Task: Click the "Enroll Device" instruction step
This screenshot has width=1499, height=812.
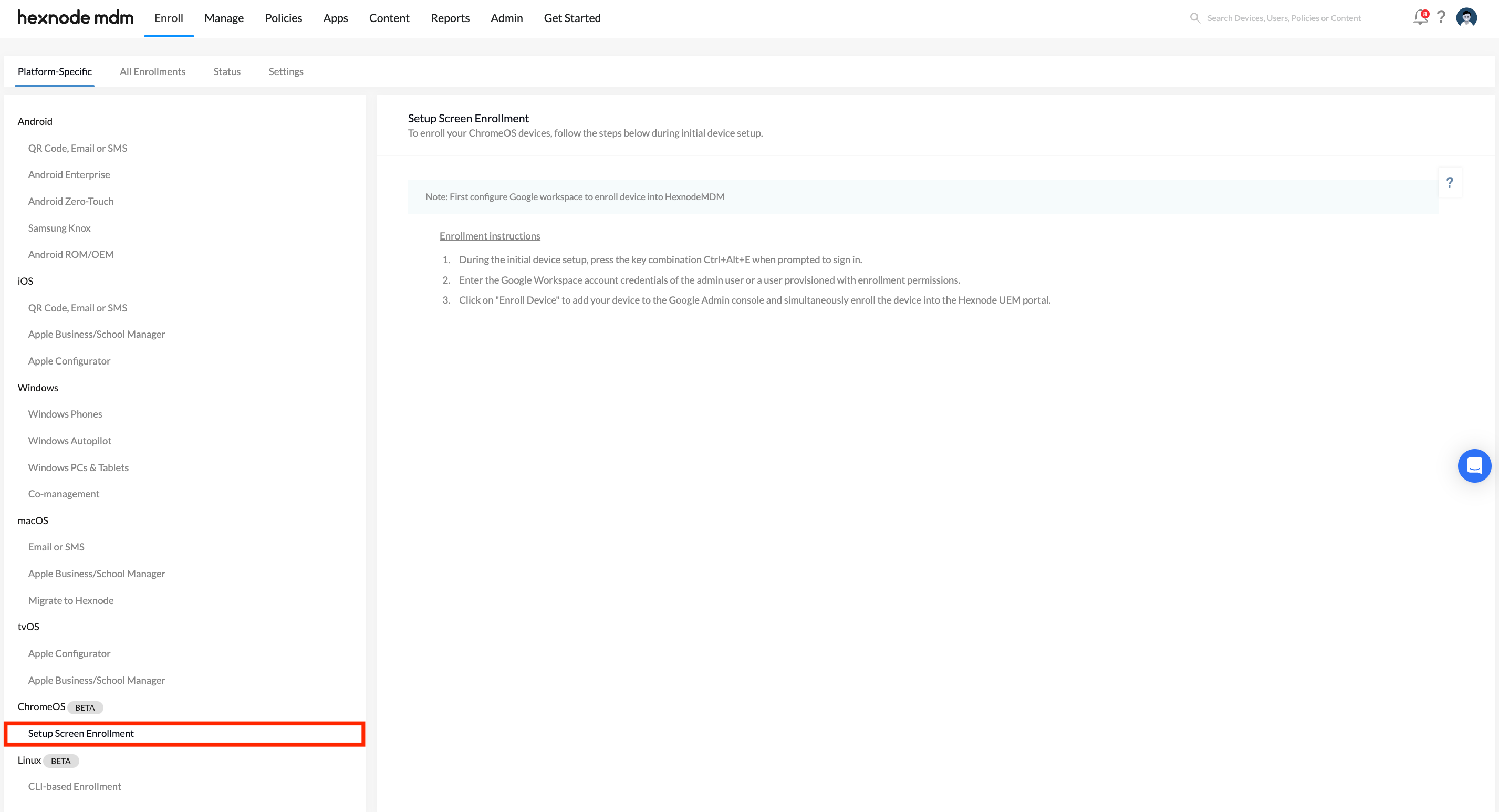Action: click(755, 300)
